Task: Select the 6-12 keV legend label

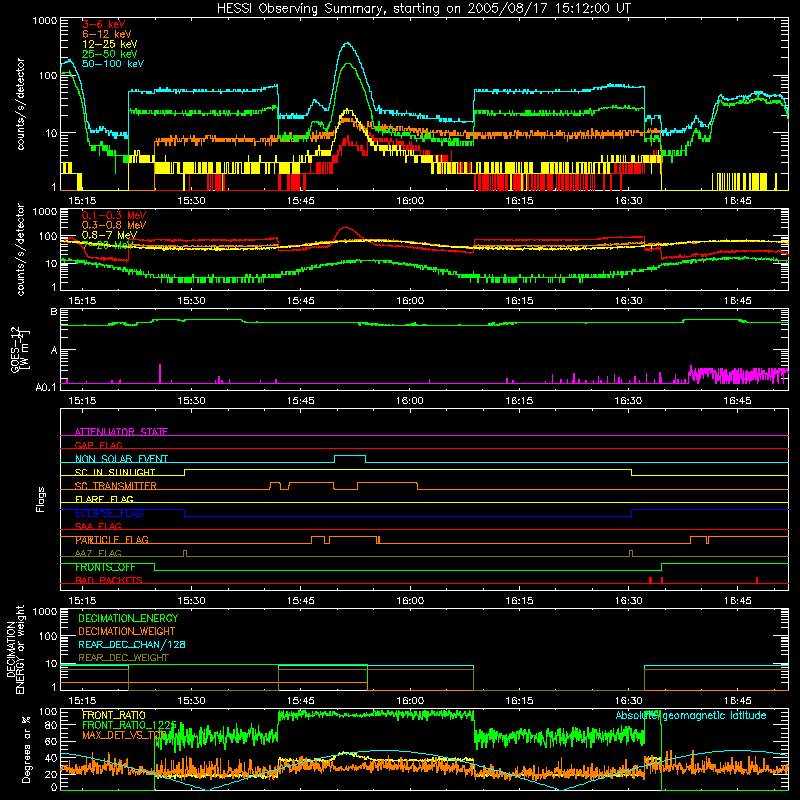Action: coord(106,34)
